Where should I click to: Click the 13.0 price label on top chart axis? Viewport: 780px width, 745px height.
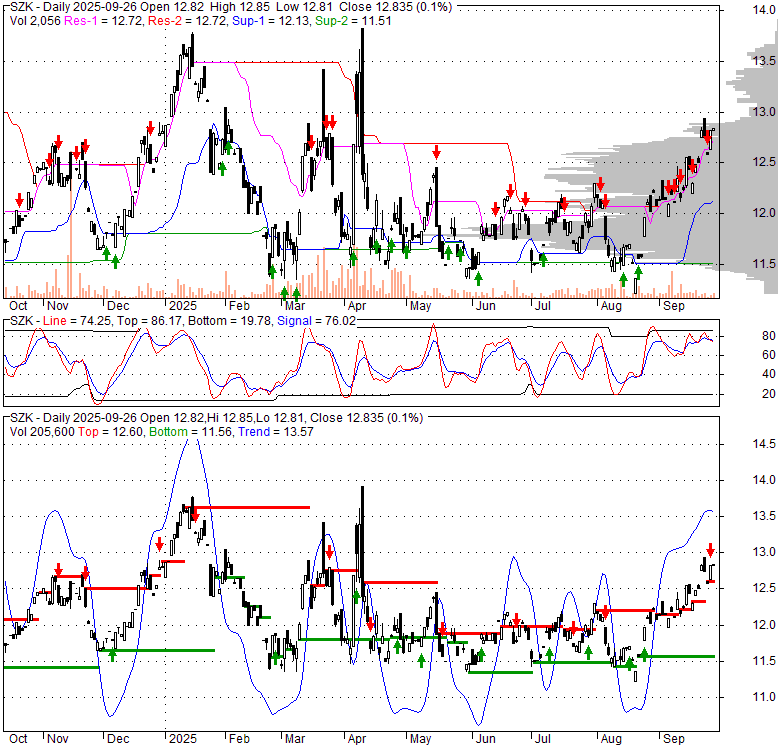(x=764, y=111)
